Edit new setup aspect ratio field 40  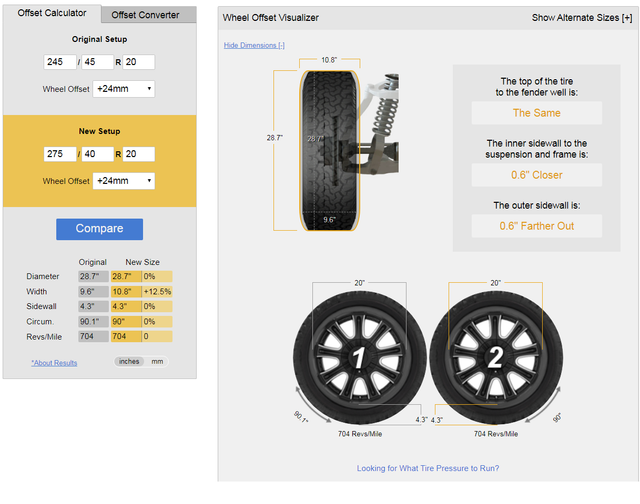click(98, 154)
